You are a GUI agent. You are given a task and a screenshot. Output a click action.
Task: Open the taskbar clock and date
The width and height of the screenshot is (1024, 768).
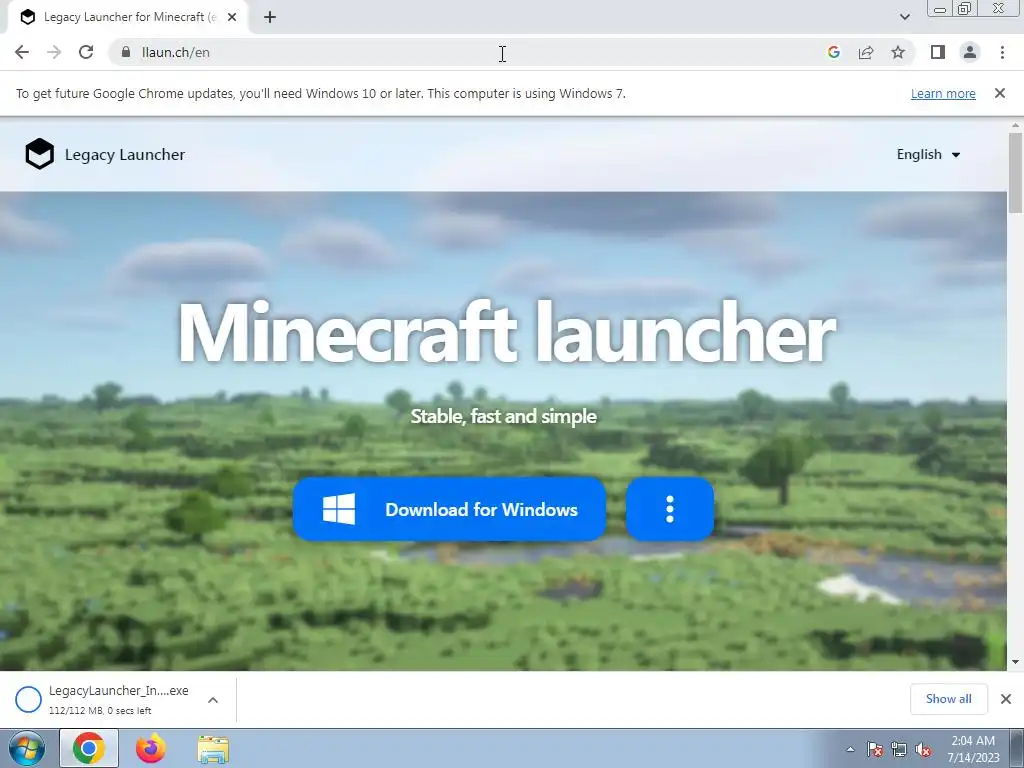(973, 749)
